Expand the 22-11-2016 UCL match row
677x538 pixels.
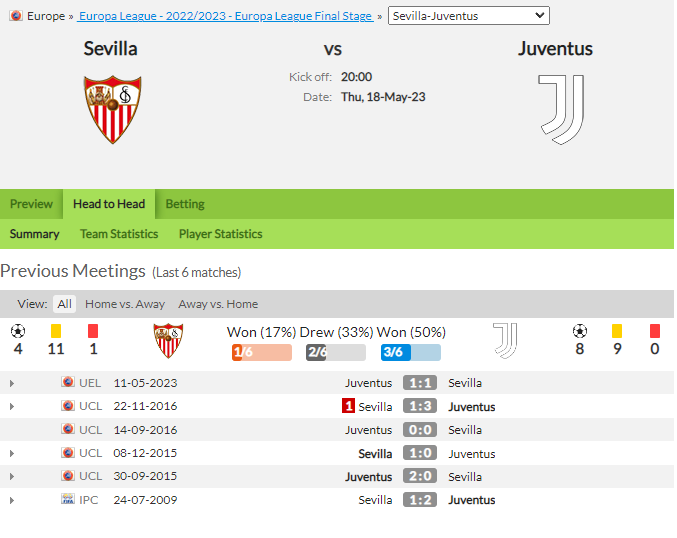coord(12,407)
